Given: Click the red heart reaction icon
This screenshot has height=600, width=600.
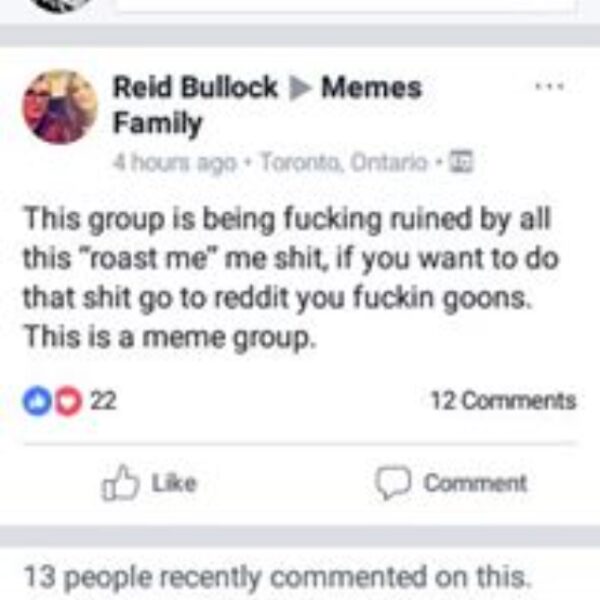Looking at the screenshot, I should click(68, 401).
